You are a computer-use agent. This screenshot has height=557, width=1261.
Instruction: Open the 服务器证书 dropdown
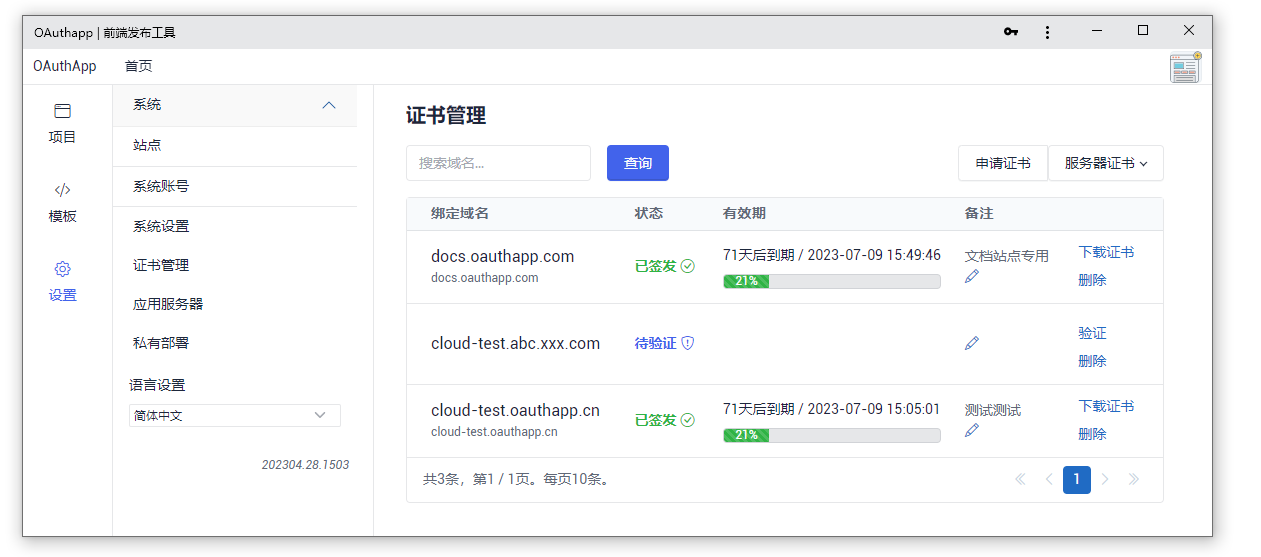click(1106, 163)
